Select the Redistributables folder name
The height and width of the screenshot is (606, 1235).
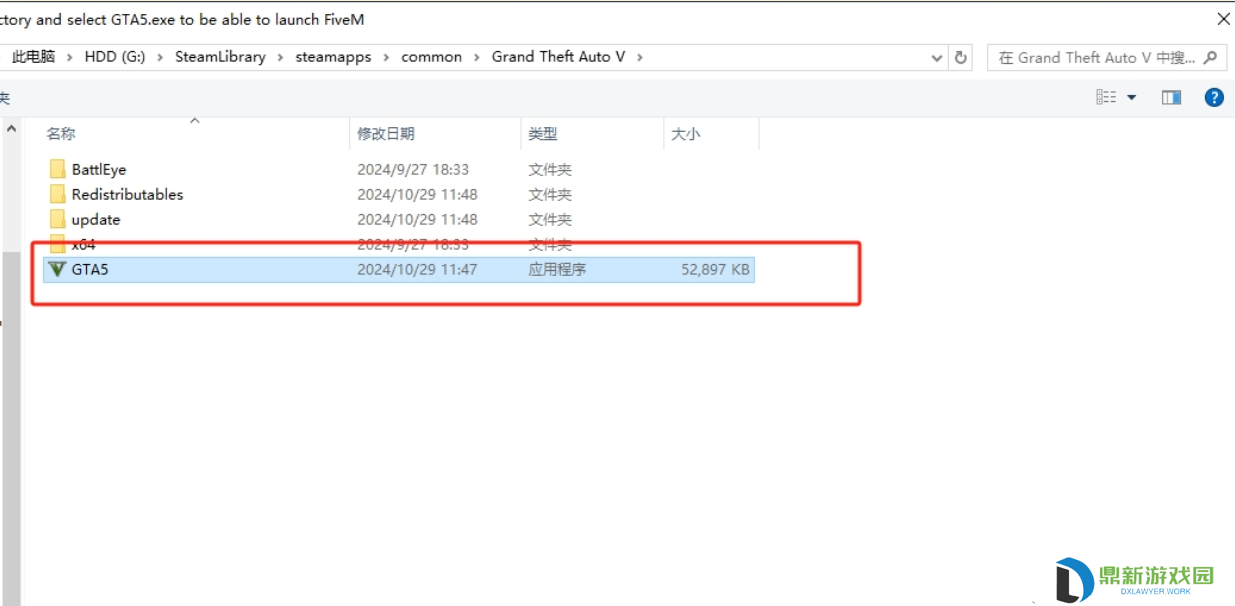point(128,194)
